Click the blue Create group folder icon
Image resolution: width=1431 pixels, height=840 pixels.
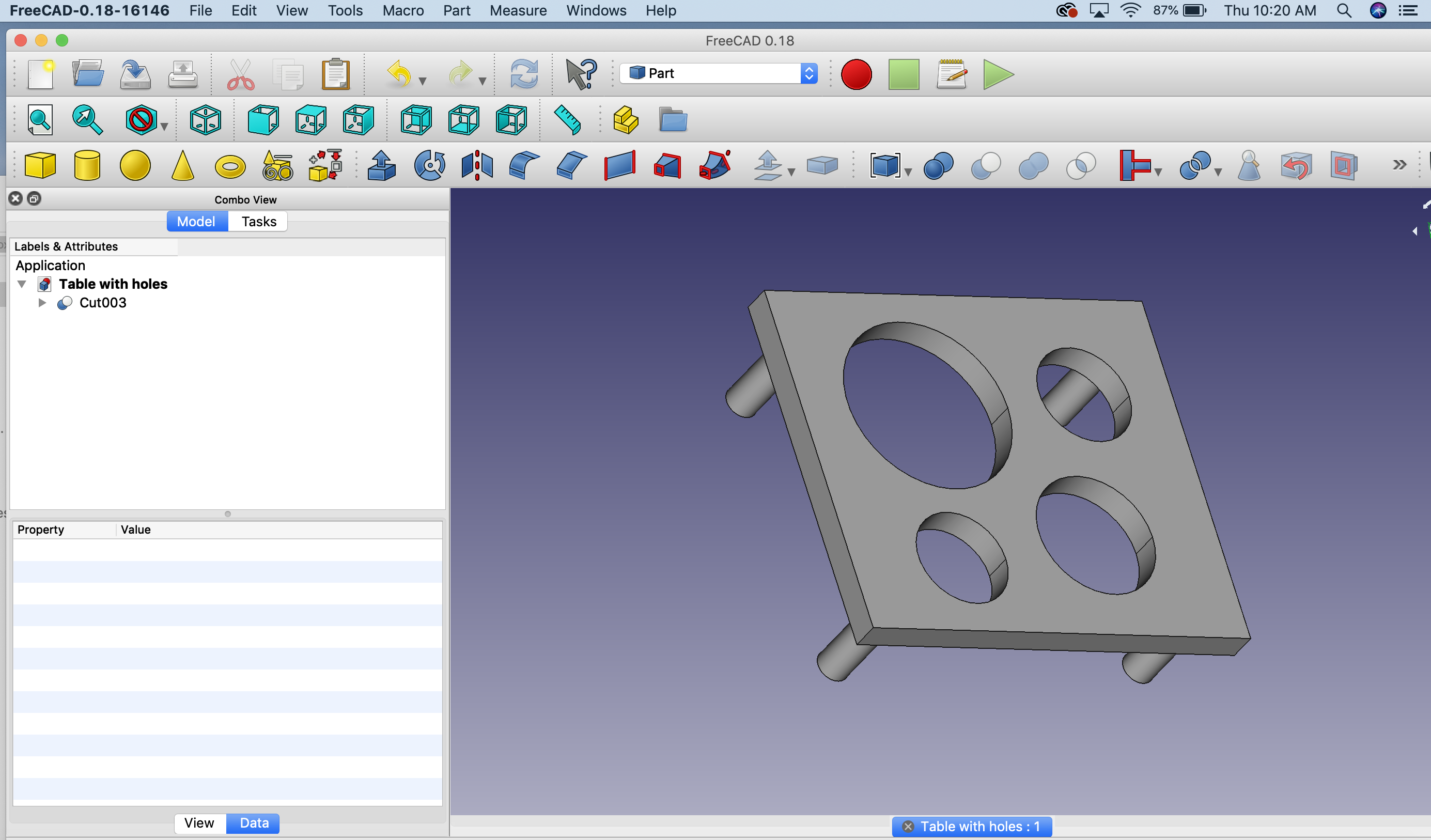[673, 120]
